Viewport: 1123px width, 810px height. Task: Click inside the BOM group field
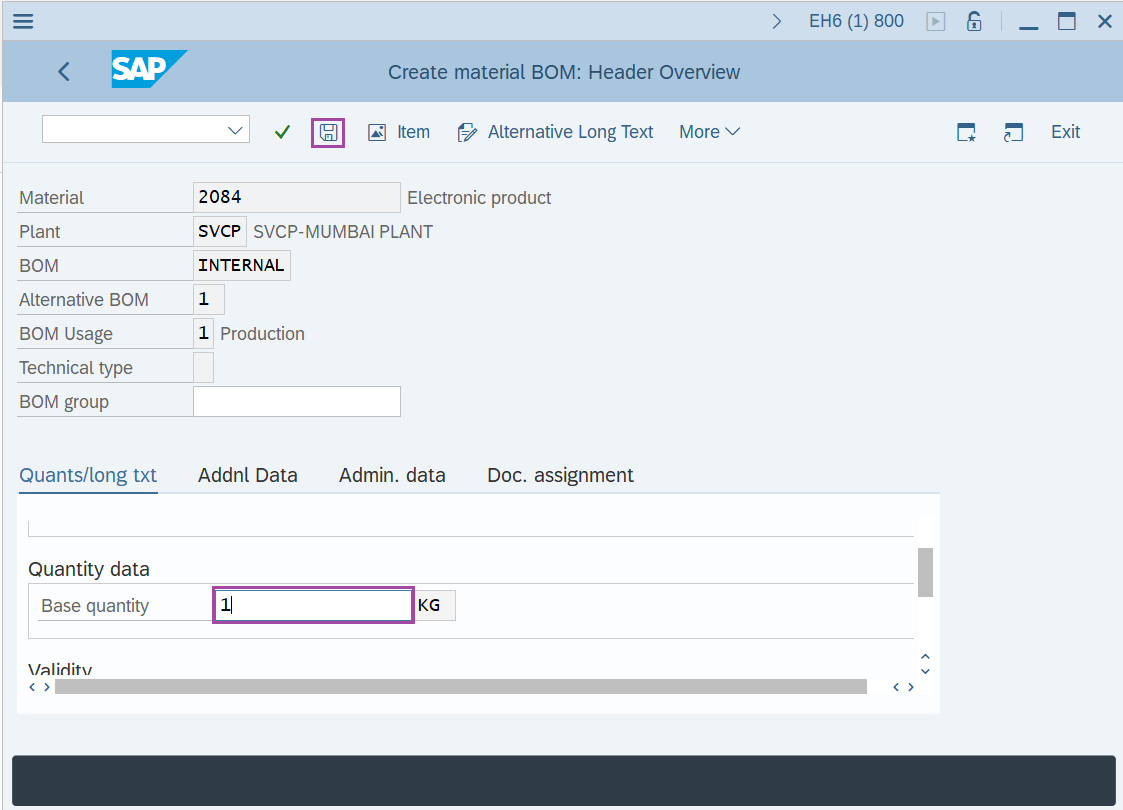pos(296,401)
